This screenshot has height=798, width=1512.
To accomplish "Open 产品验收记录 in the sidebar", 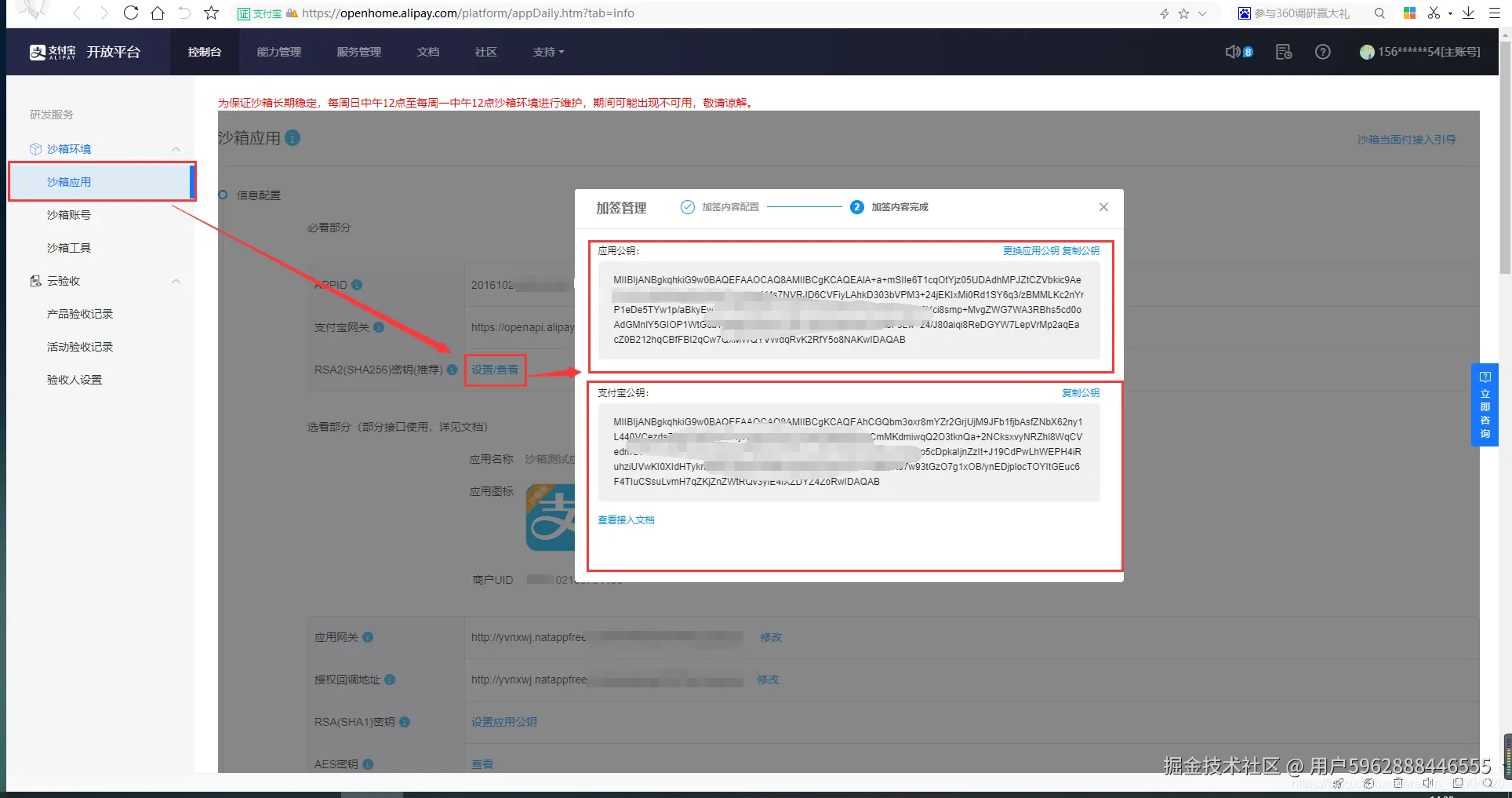I will (80, 314).
